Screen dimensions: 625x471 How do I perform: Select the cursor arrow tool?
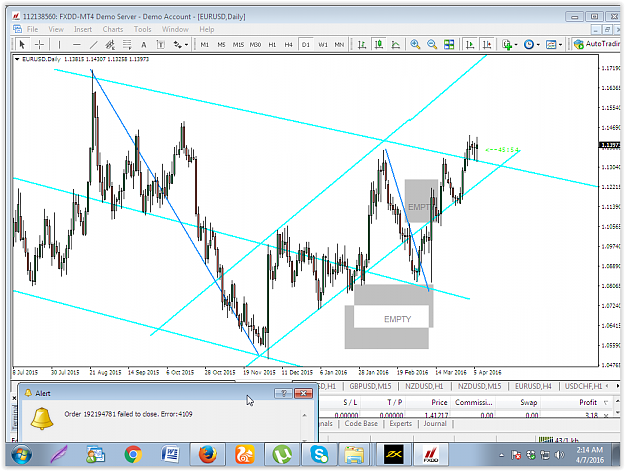22,45
